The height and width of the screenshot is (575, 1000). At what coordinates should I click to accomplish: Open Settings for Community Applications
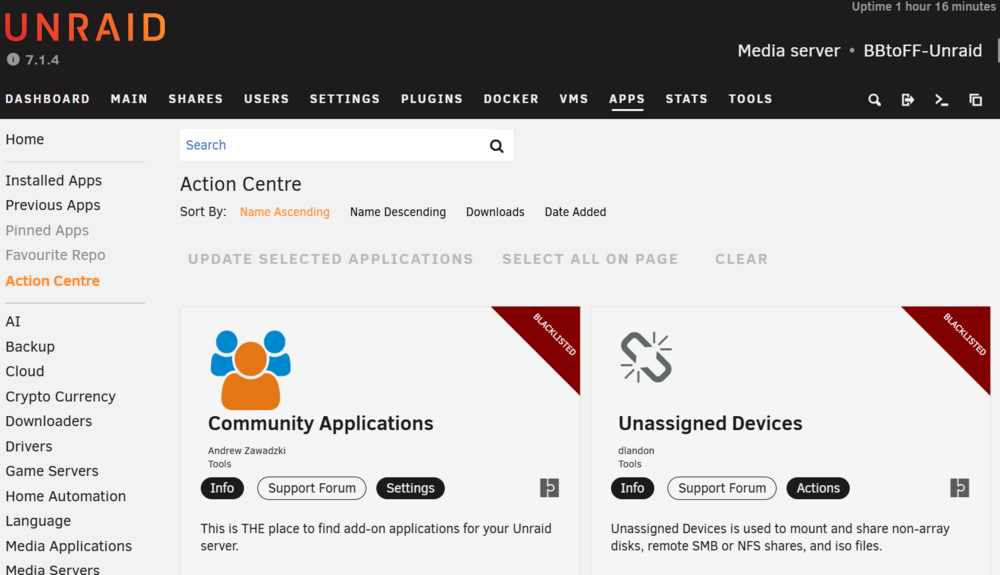410,488
